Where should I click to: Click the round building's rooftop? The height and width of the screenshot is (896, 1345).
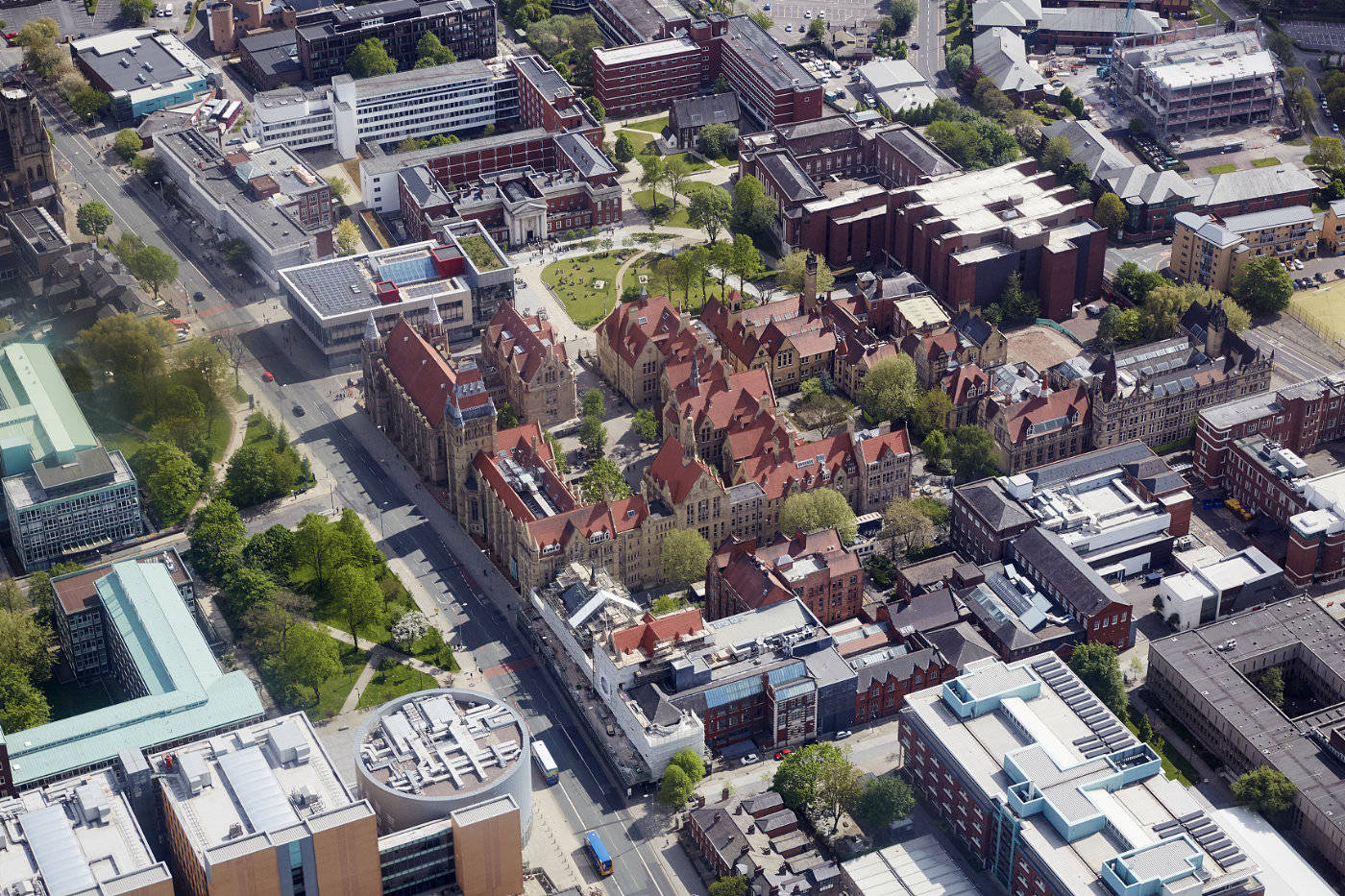(442, 745)
